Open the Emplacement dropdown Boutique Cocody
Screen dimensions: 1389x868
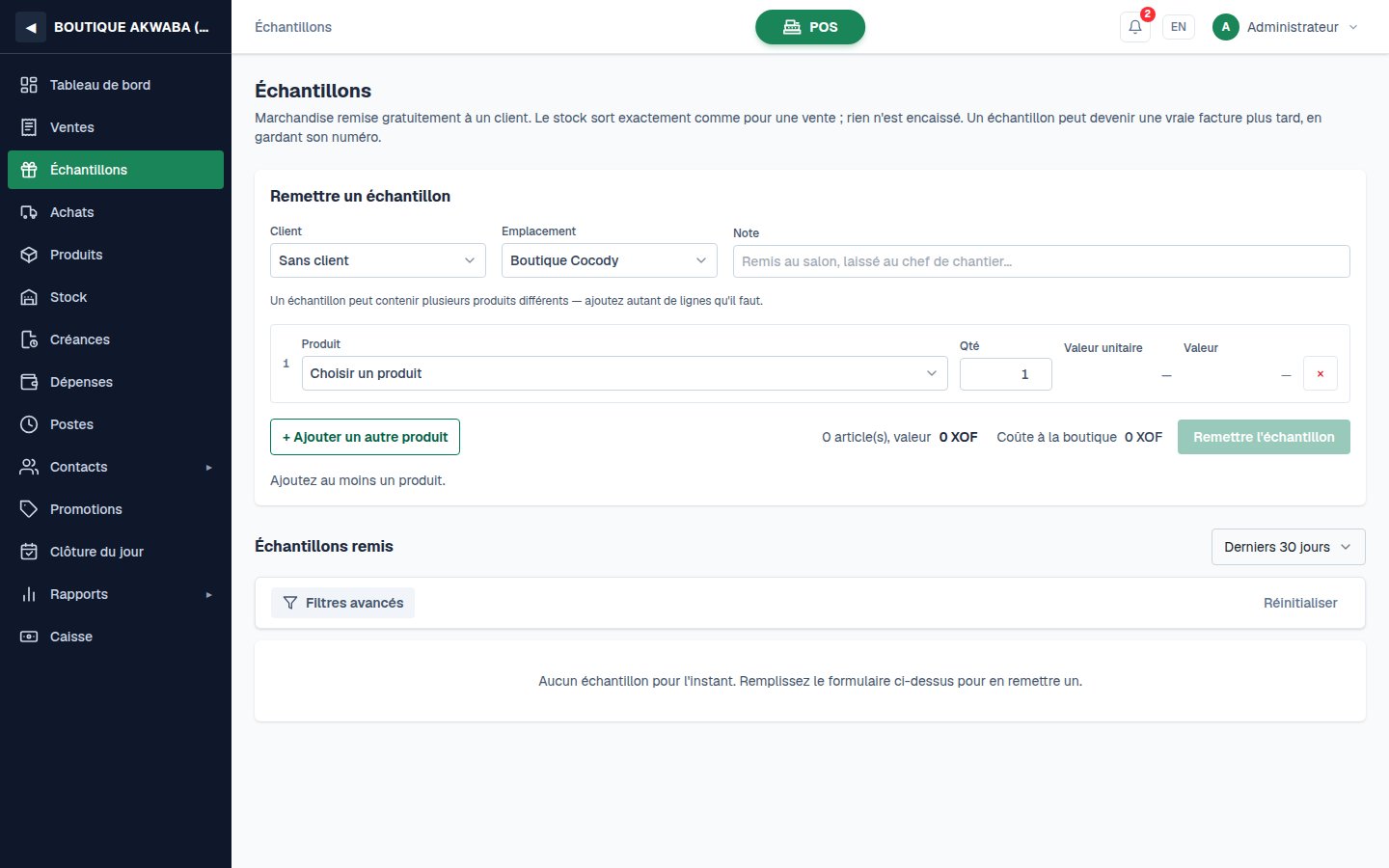coord(610,260)
